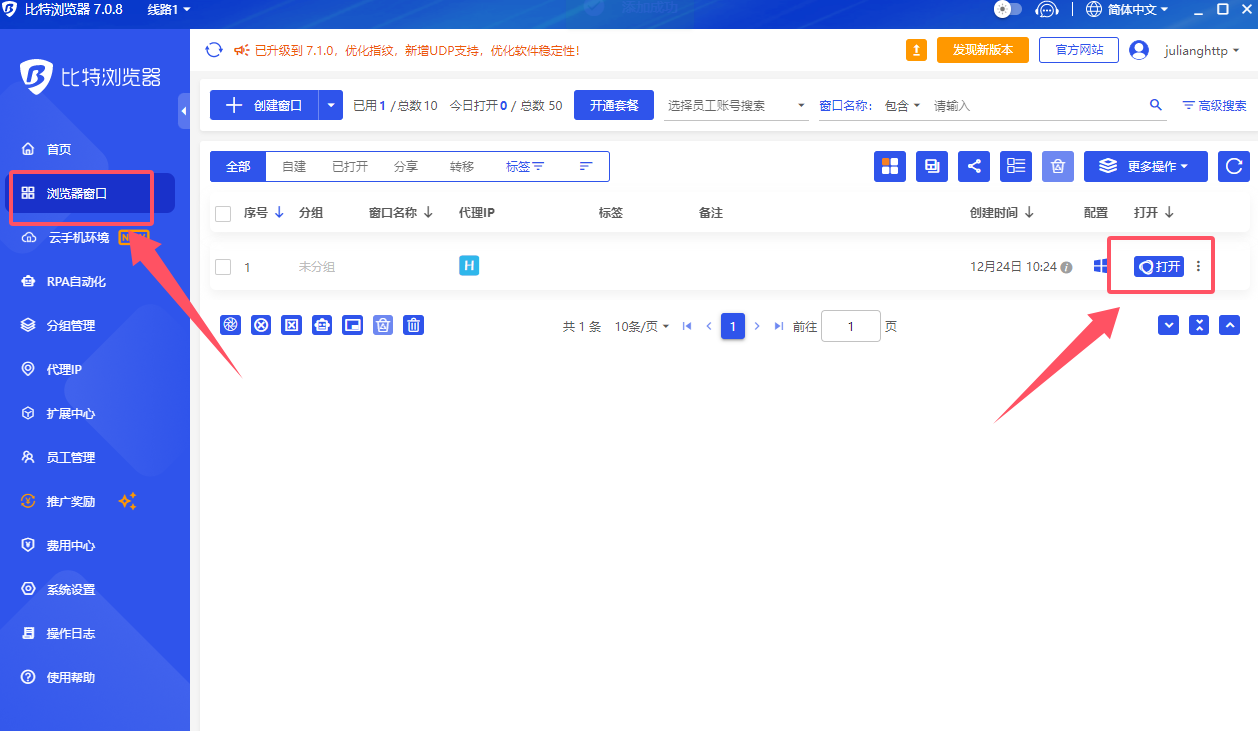Screen dimensions: 1258x731
Task: Switch to the 已打开 tab
Action: 349,166
